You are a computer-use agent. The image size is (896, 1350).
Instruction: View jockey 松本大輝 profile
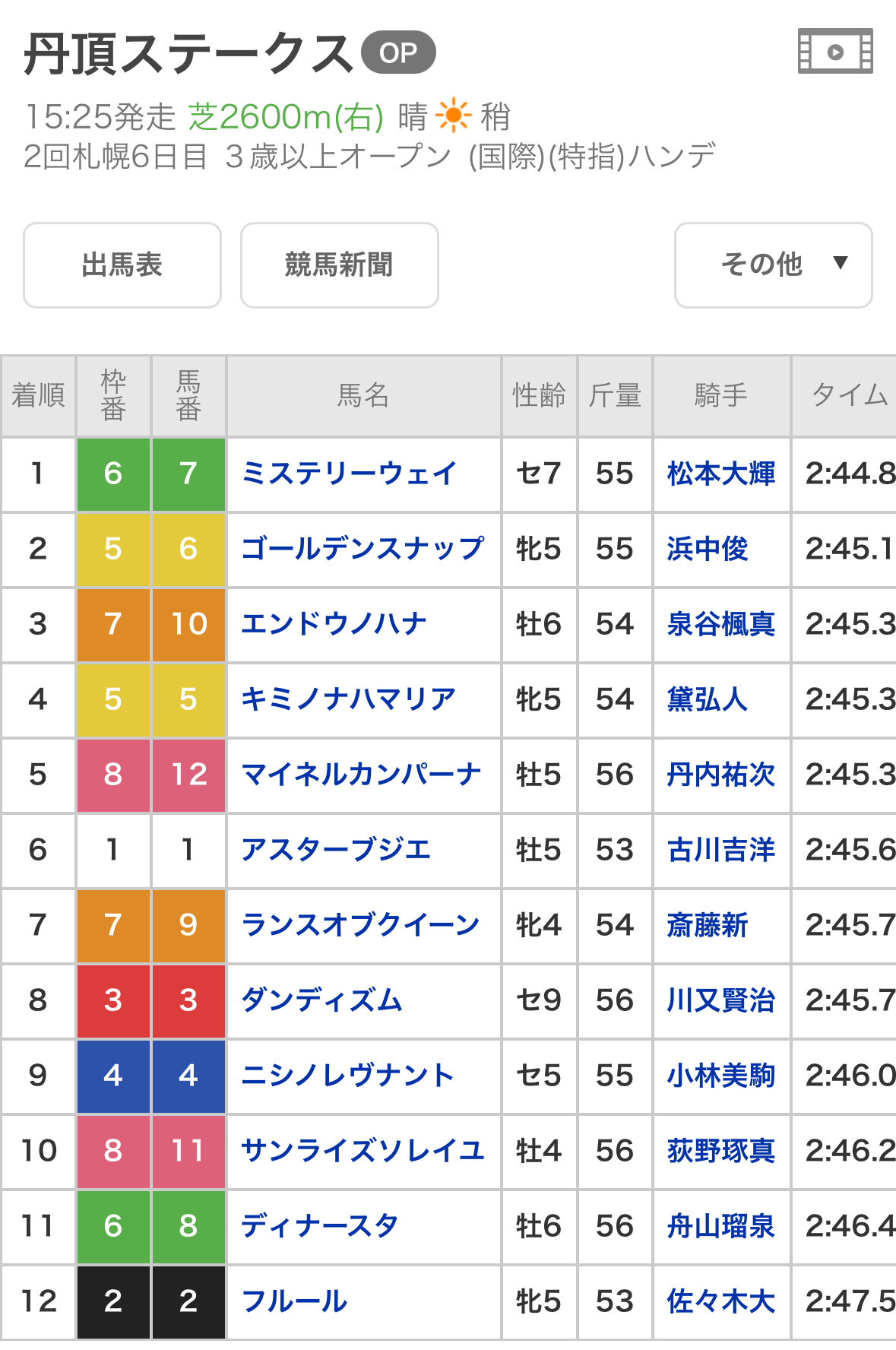point(720,474)
